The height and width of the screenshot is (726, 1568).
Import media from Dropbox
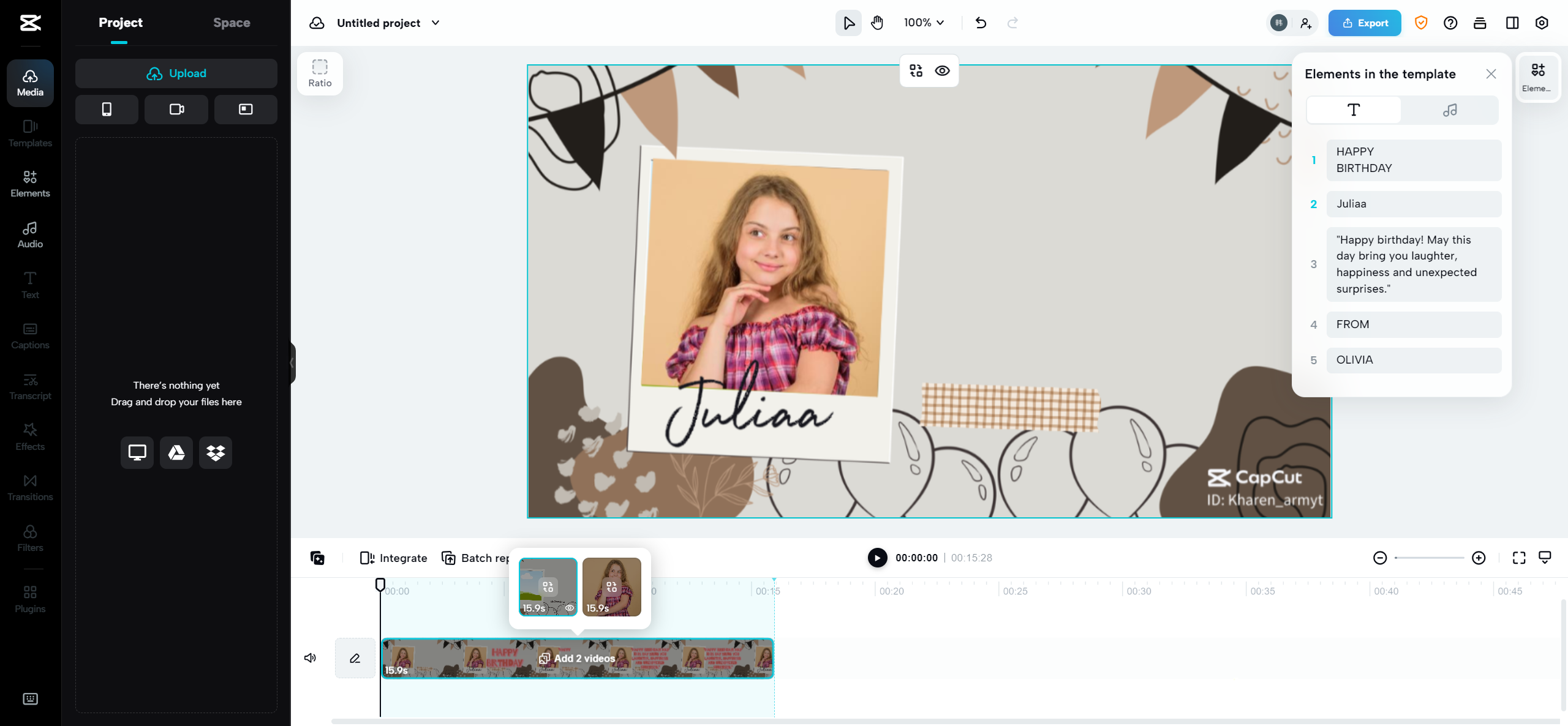coord(215,452)
